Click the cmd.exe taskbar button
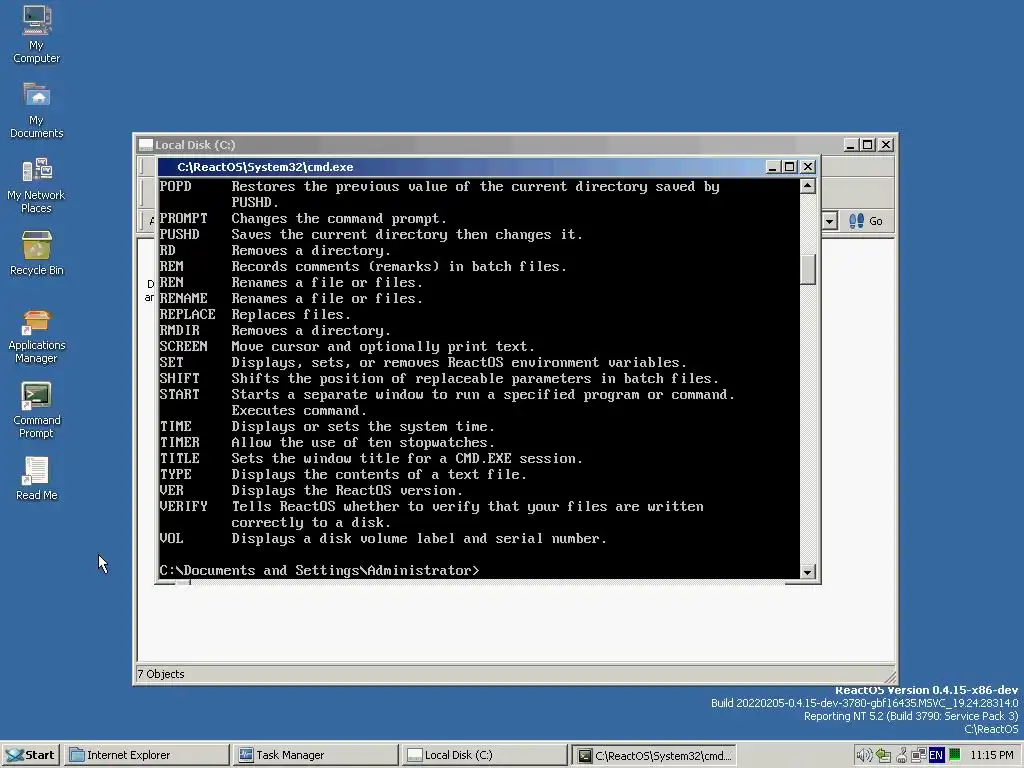 pyautogui.click(x=654, y=755)
